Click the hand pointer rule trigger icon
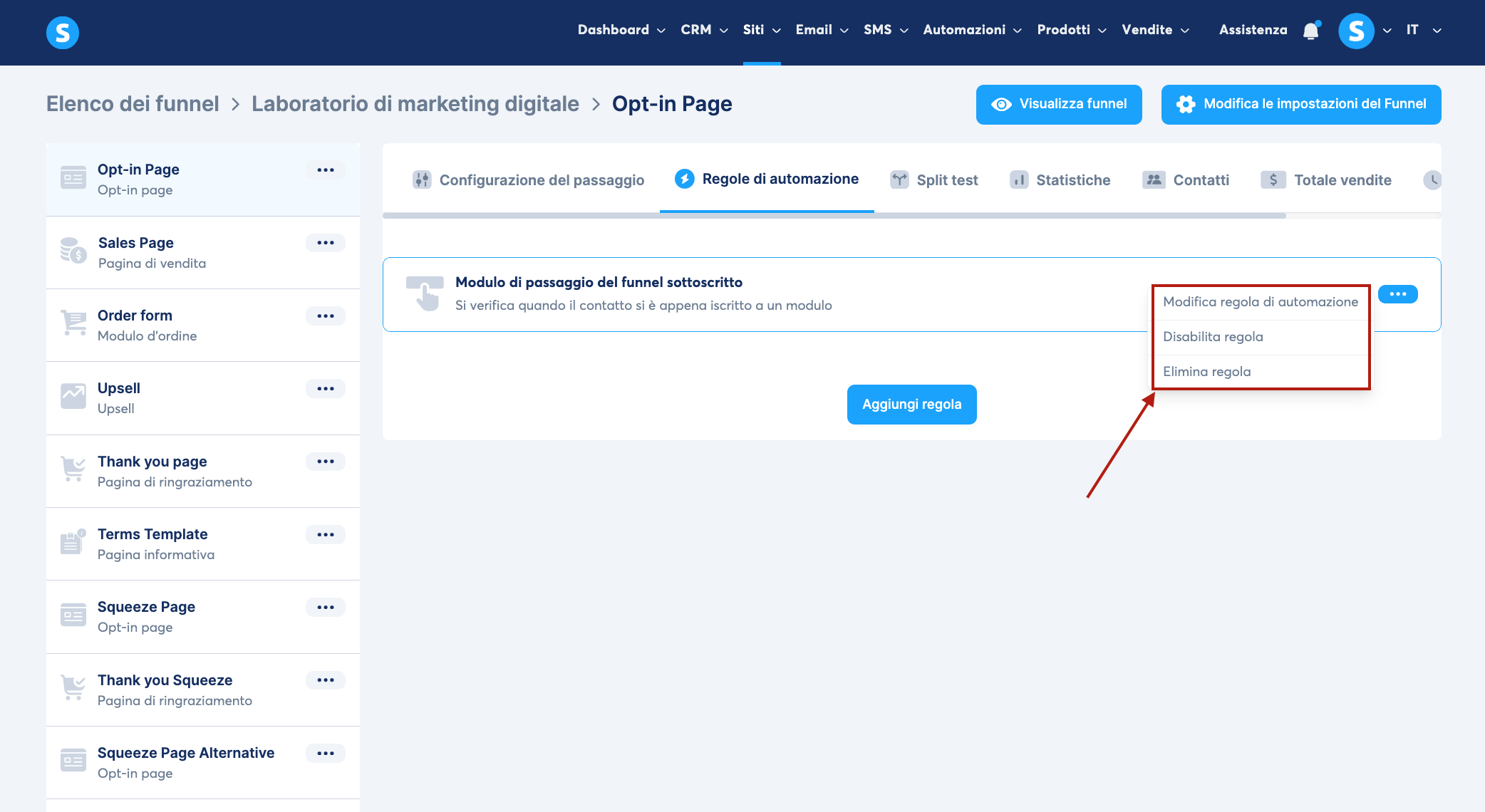The image size is (1485, 812). [425, 293]
